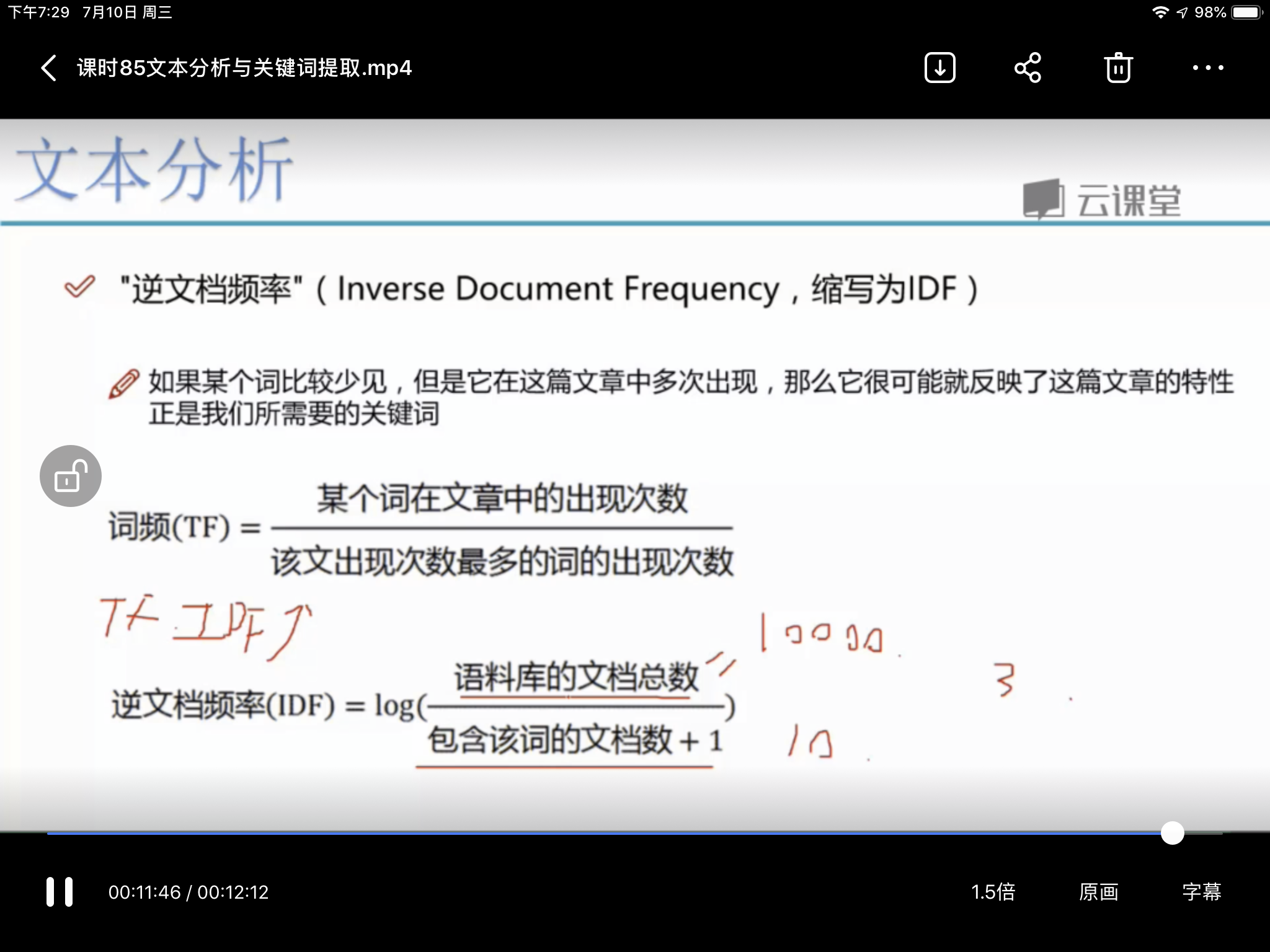Viewport: 1270px width, 952px height.
Task: Share the video via the share icon
Action: pos(1028,68)
